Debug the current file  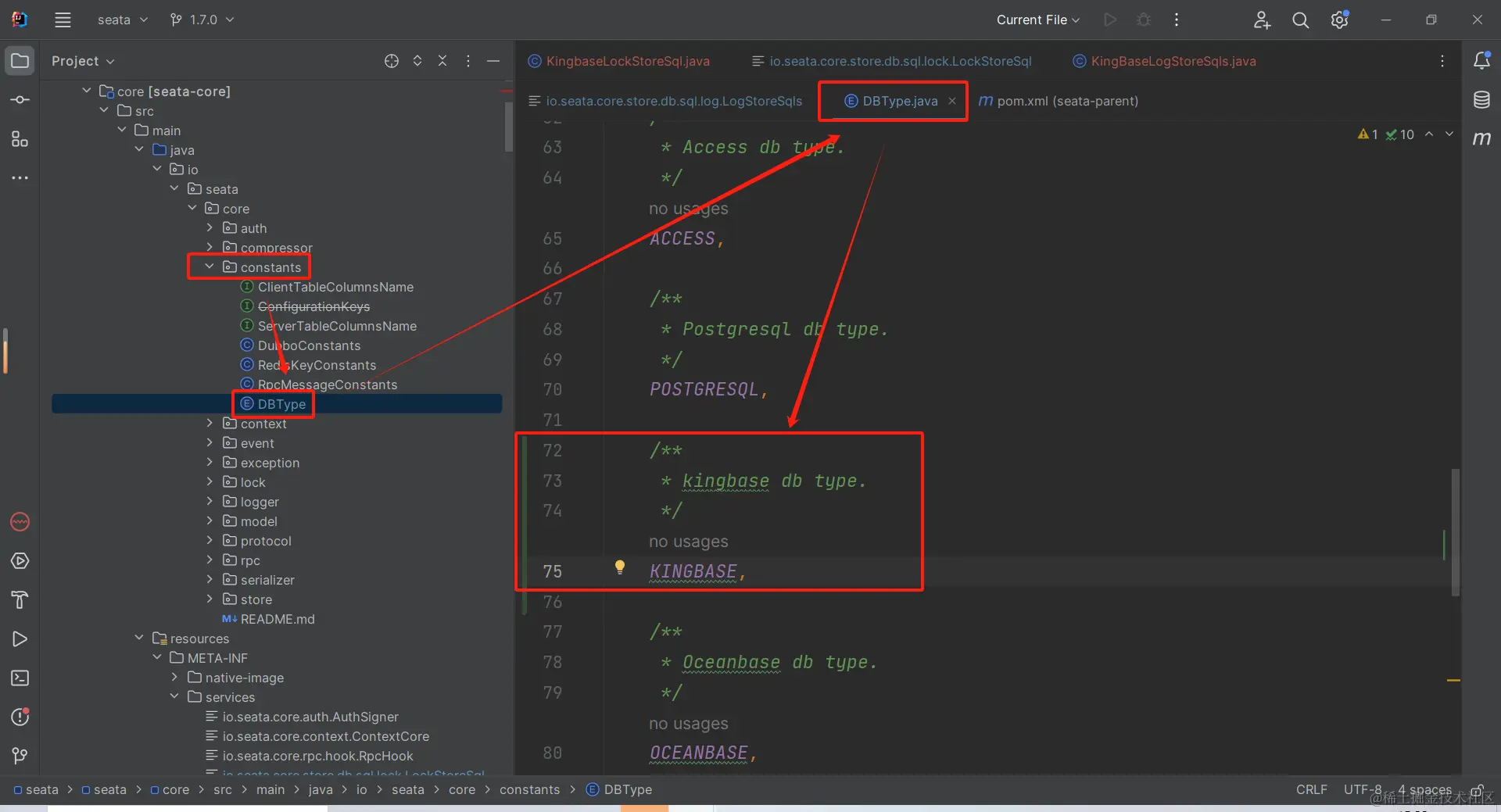click(1144, 20)
